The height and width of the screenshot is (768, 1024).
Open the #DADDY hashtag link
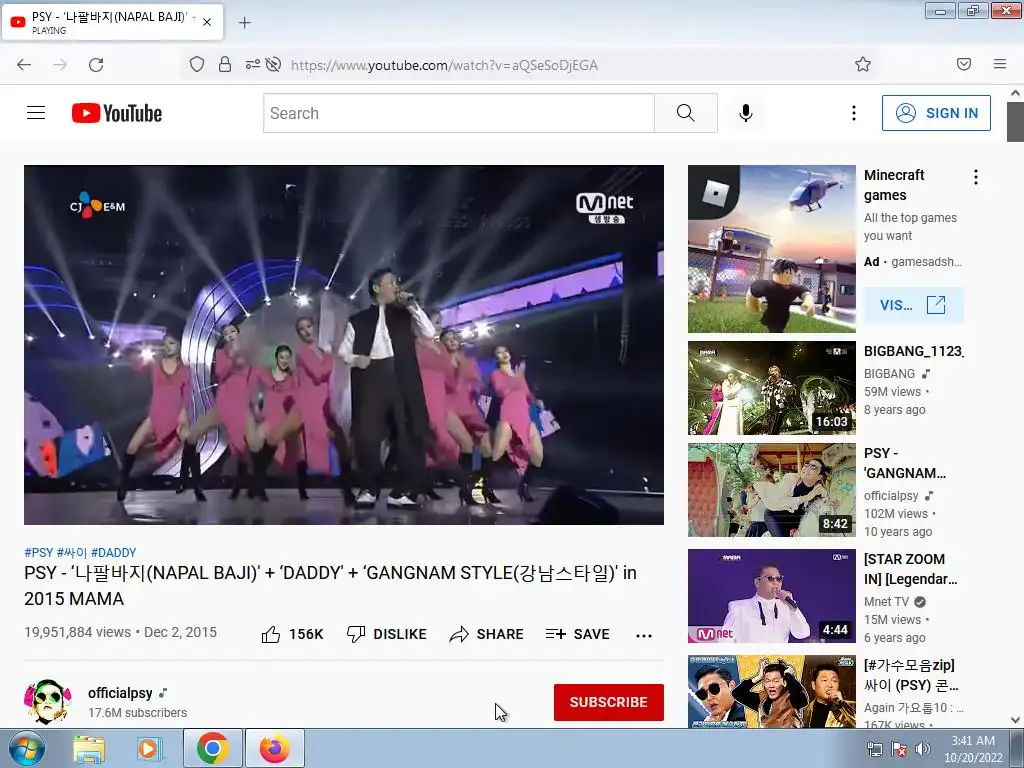click(114, 552)
